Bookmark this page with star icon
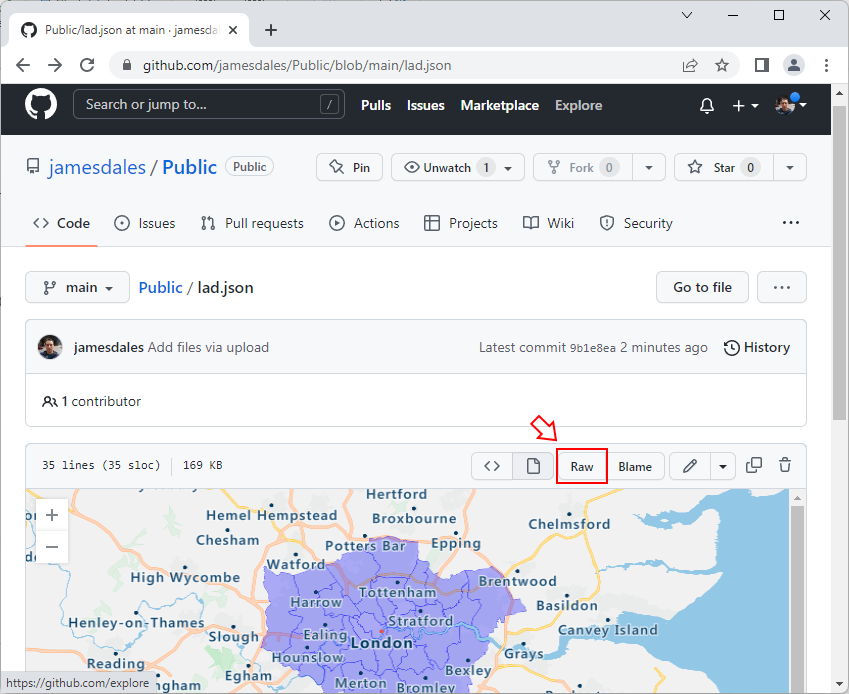The image size is (849, 694). [x=722, y=66]
